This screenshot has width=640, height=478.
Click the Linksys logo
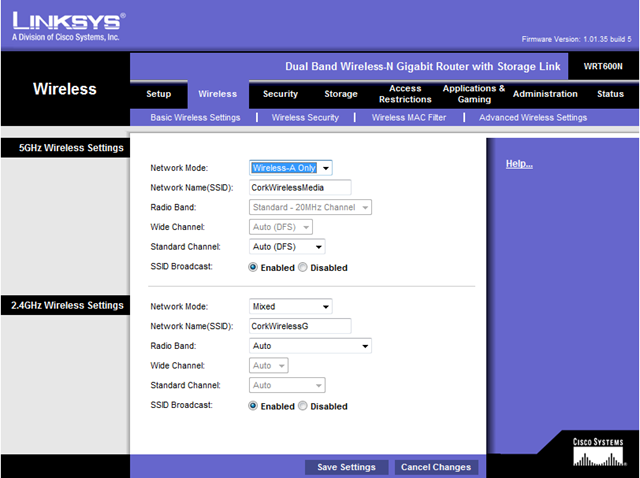[x=68, y=22]
